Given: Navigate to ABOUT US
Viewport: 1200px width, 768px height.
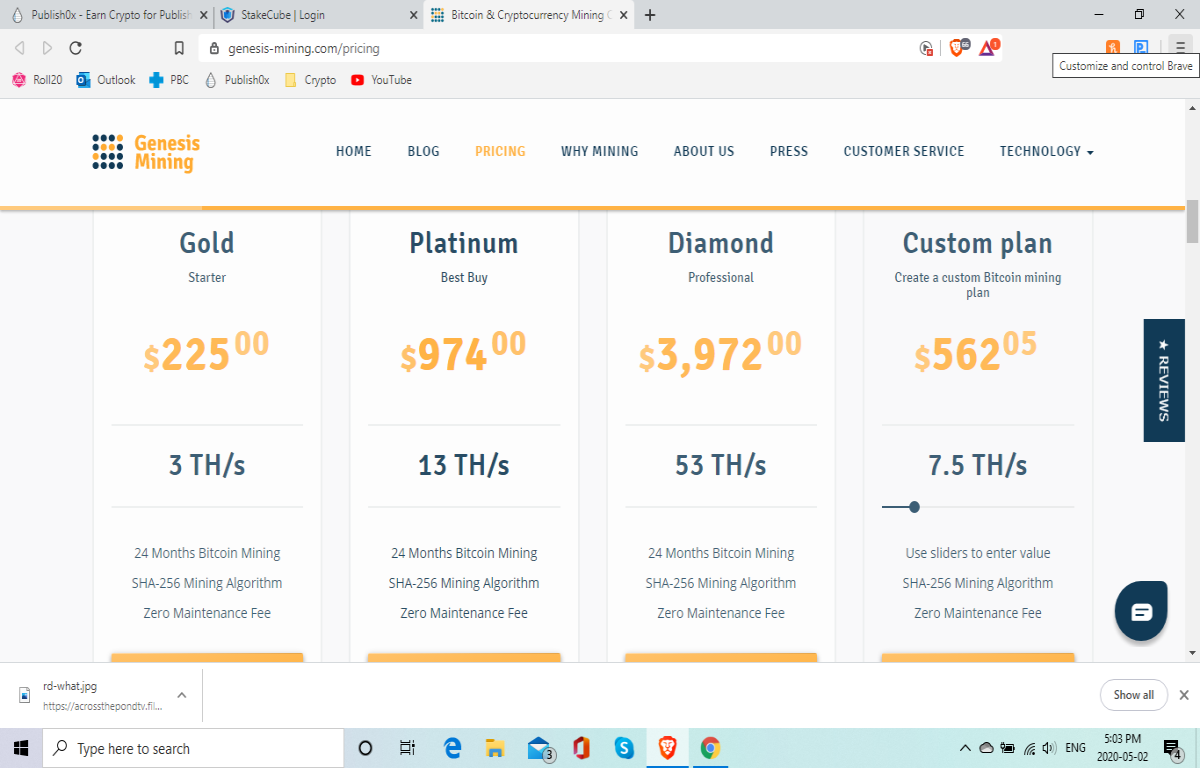Looking at the screenshot, I should point(704,151).
